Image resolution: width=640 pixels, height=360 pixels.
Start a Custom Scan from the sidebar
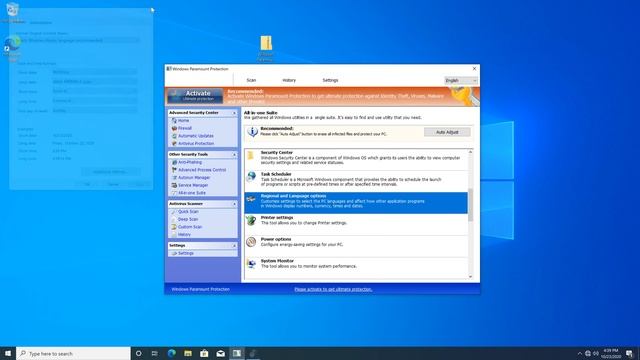click(x=190, y=227)
